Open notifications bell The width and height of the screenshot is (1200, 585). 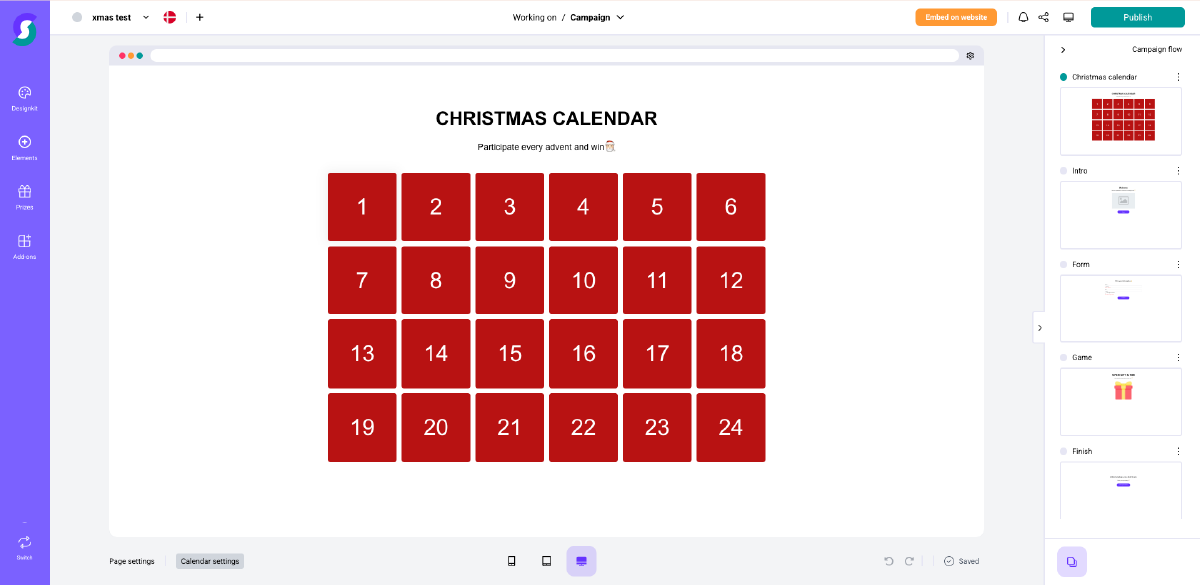tap(1023, 17)
